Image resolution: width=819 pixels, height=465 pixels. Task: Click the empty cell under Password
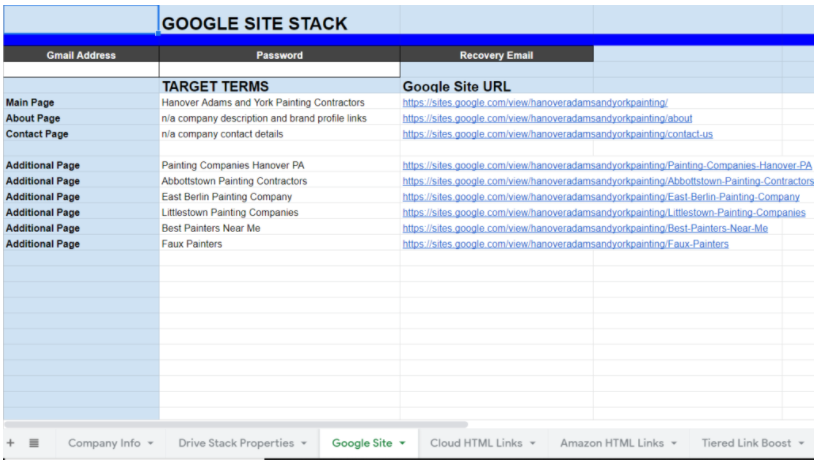[x=279, y=69]
